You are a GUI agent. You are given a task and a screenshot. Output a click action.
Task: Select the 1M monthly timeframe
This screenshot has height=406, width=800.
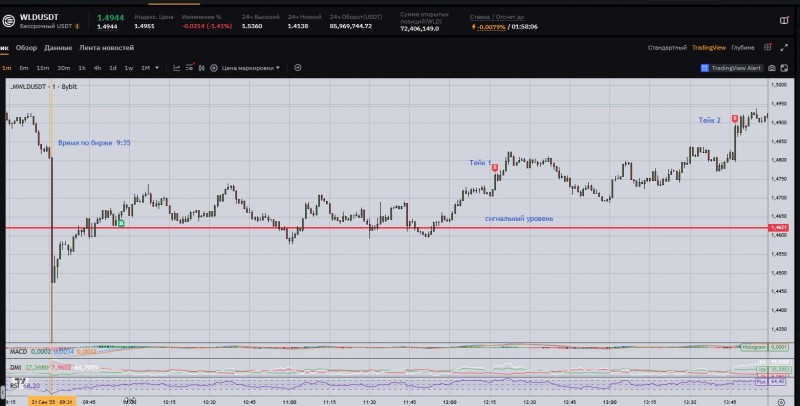(x=145, y=68)
